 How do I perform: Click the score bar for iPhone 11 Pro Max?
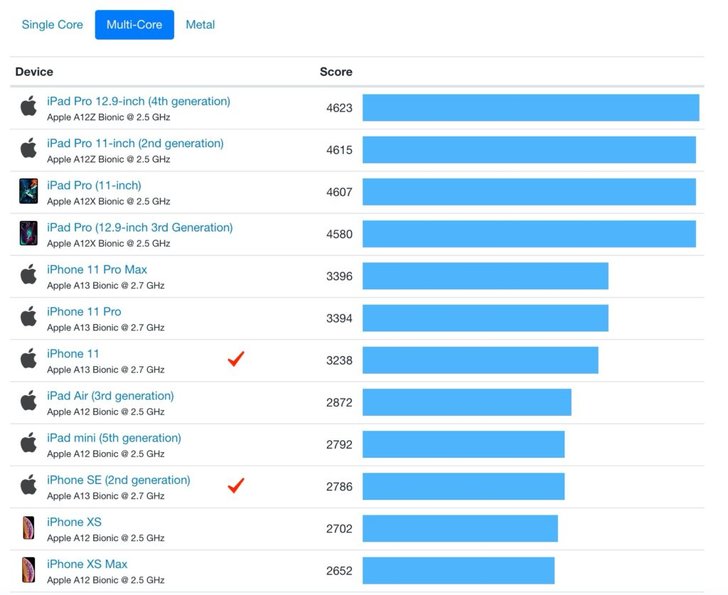(x=486, y=276)
